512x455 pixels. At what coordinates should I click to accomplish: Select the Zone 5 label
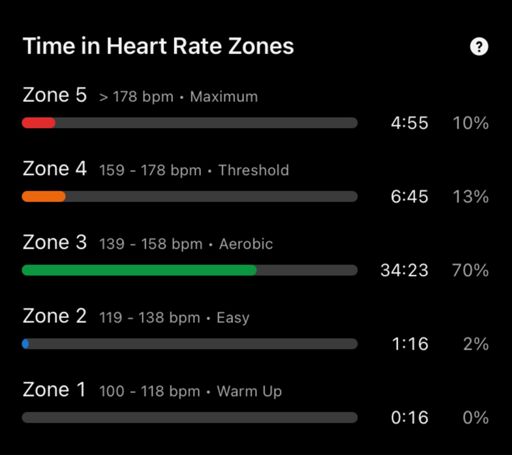pyautogui.click(x=55, y=95)
